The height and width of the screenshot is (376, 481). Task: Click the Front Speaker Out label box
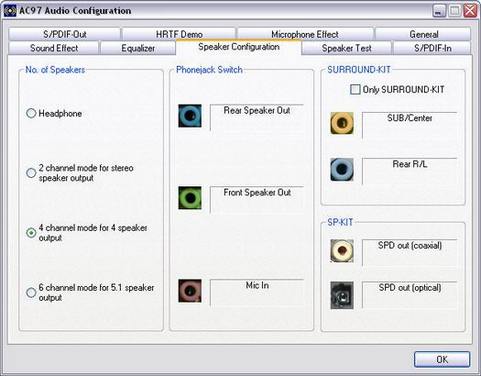point(257,199)
